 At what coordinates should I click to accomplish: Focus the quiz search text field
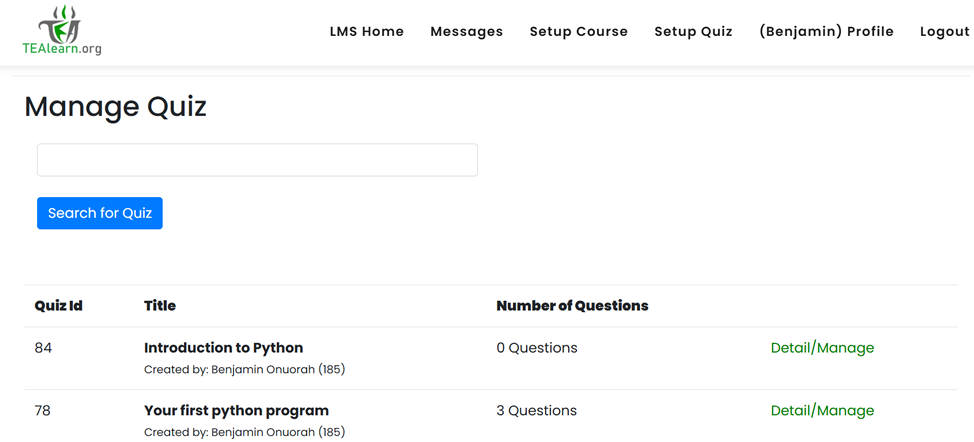click(x=257, y=160)
